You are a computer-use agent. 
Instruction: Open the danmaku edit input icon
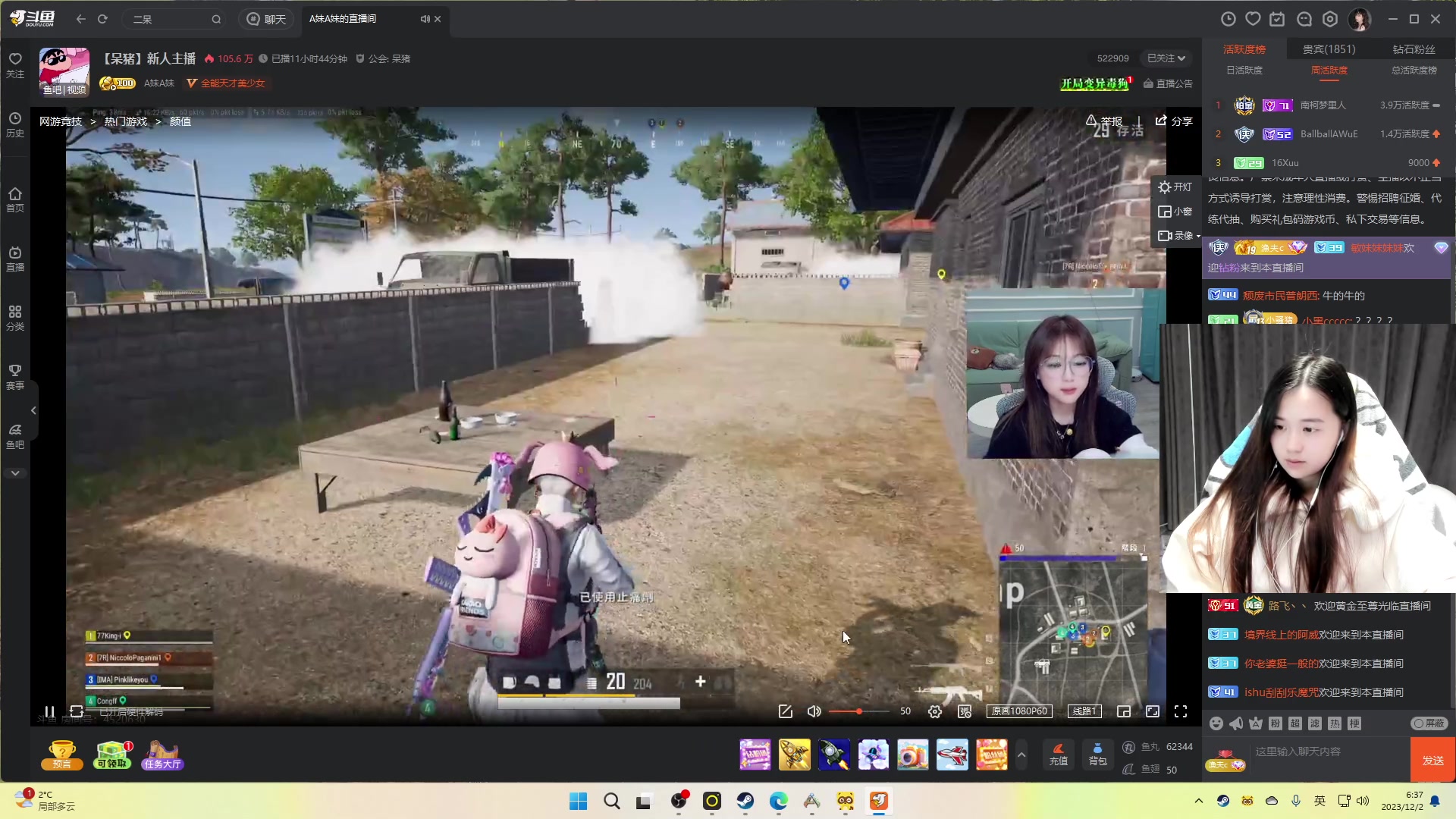(x=786, y=711)
